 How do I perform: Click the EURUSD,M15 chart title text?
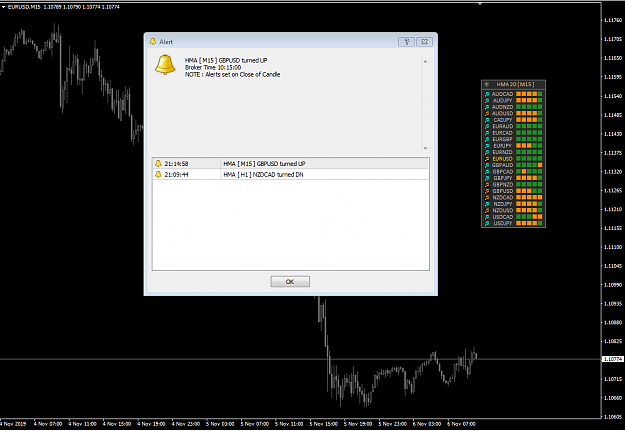point(24,7)
